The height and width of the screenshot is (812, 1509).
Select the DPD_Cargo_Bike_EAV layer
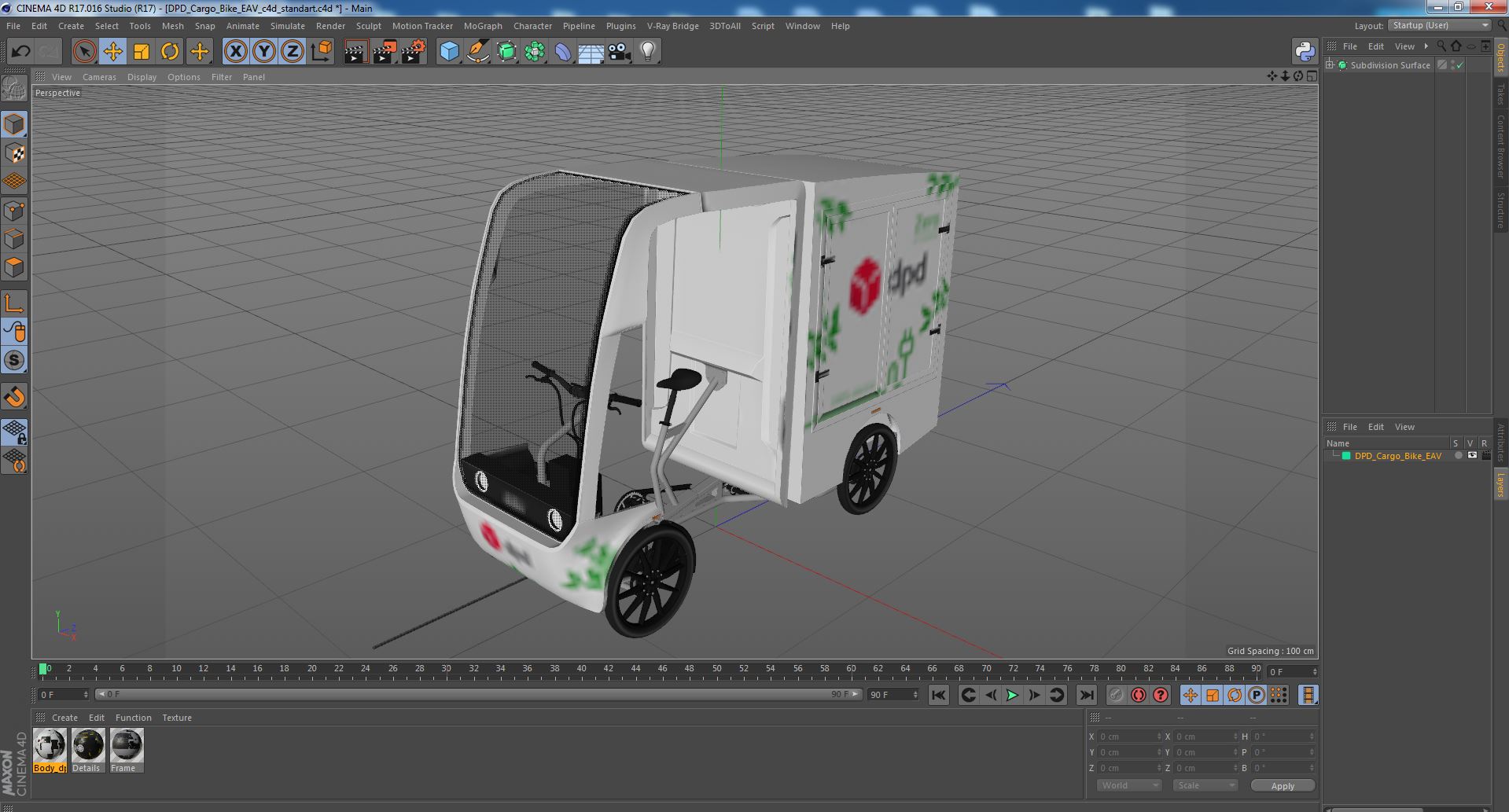point(1397,456)
